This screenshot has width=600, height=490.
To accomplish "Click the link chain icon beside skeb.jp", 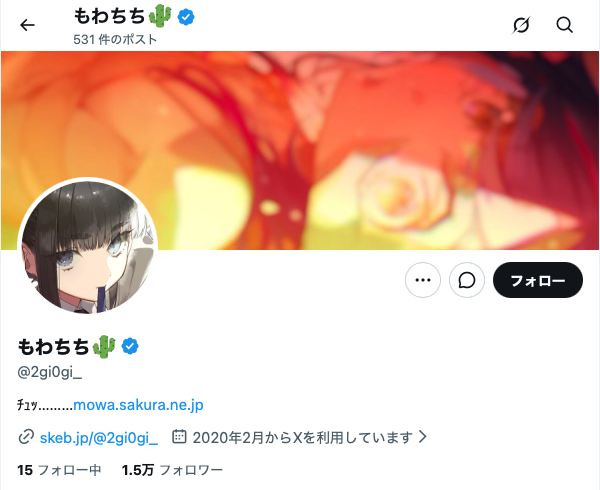I will 26,437.
